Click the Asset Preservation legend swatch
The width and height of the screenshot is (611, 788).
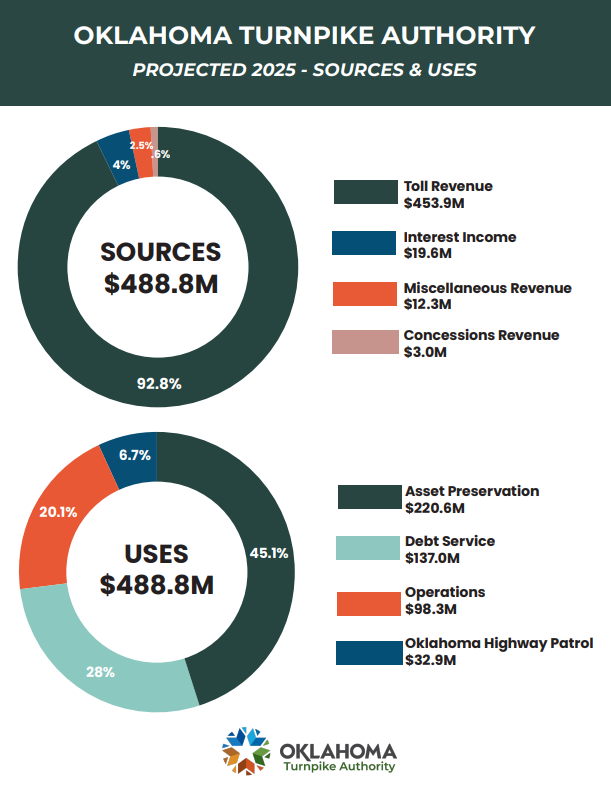[x=370, y=497]
